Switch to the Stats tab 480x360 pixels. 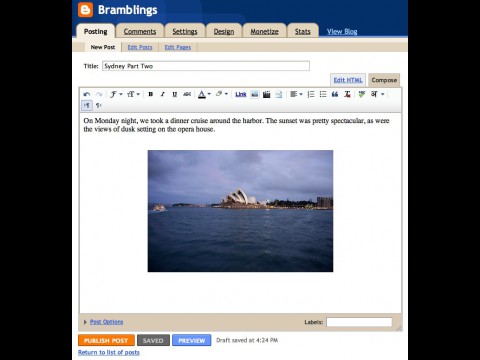coord(302,32)
